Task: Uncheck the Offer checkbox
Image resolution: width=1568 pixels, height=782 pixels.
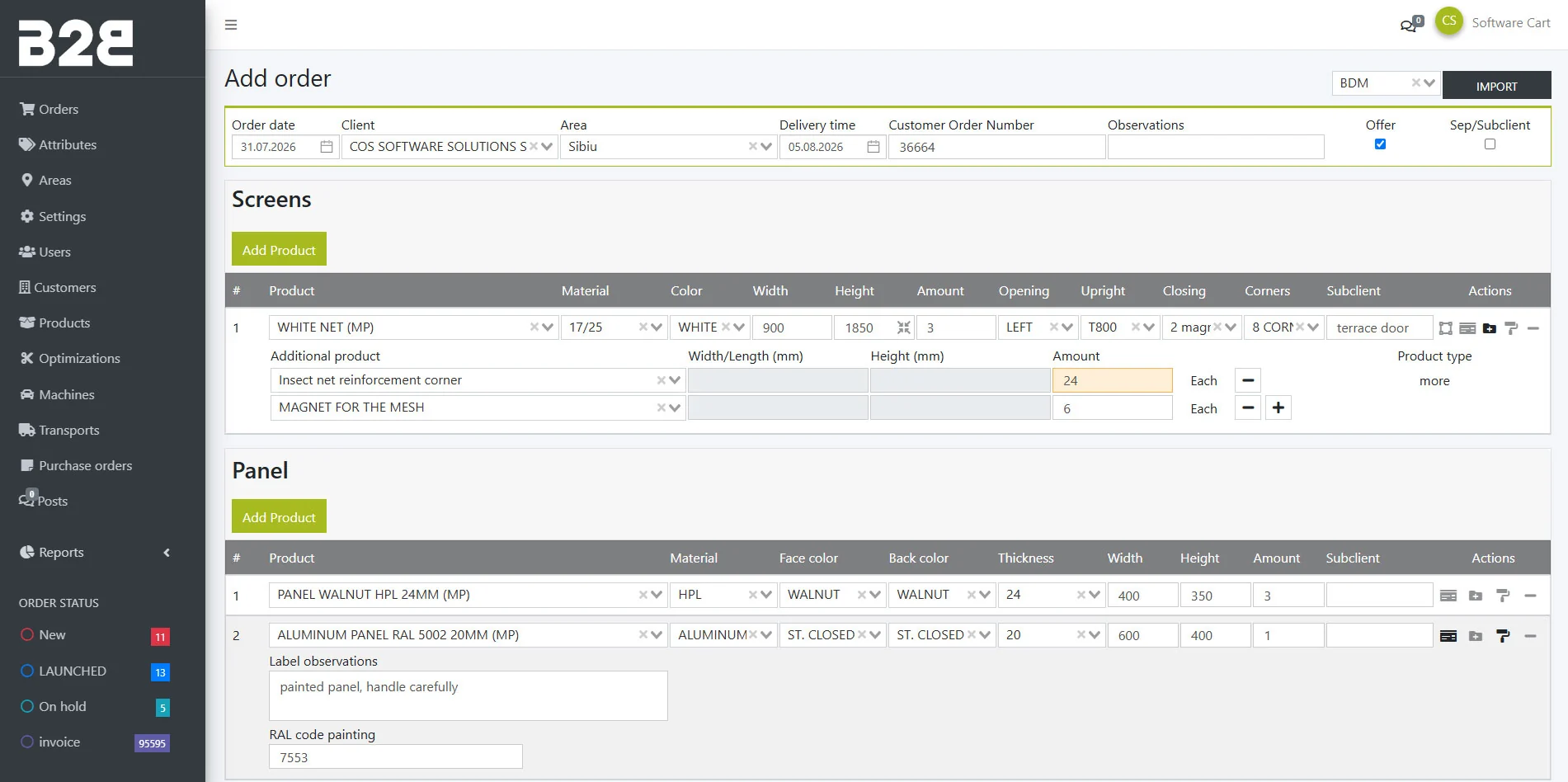Action: point(1380,144)
